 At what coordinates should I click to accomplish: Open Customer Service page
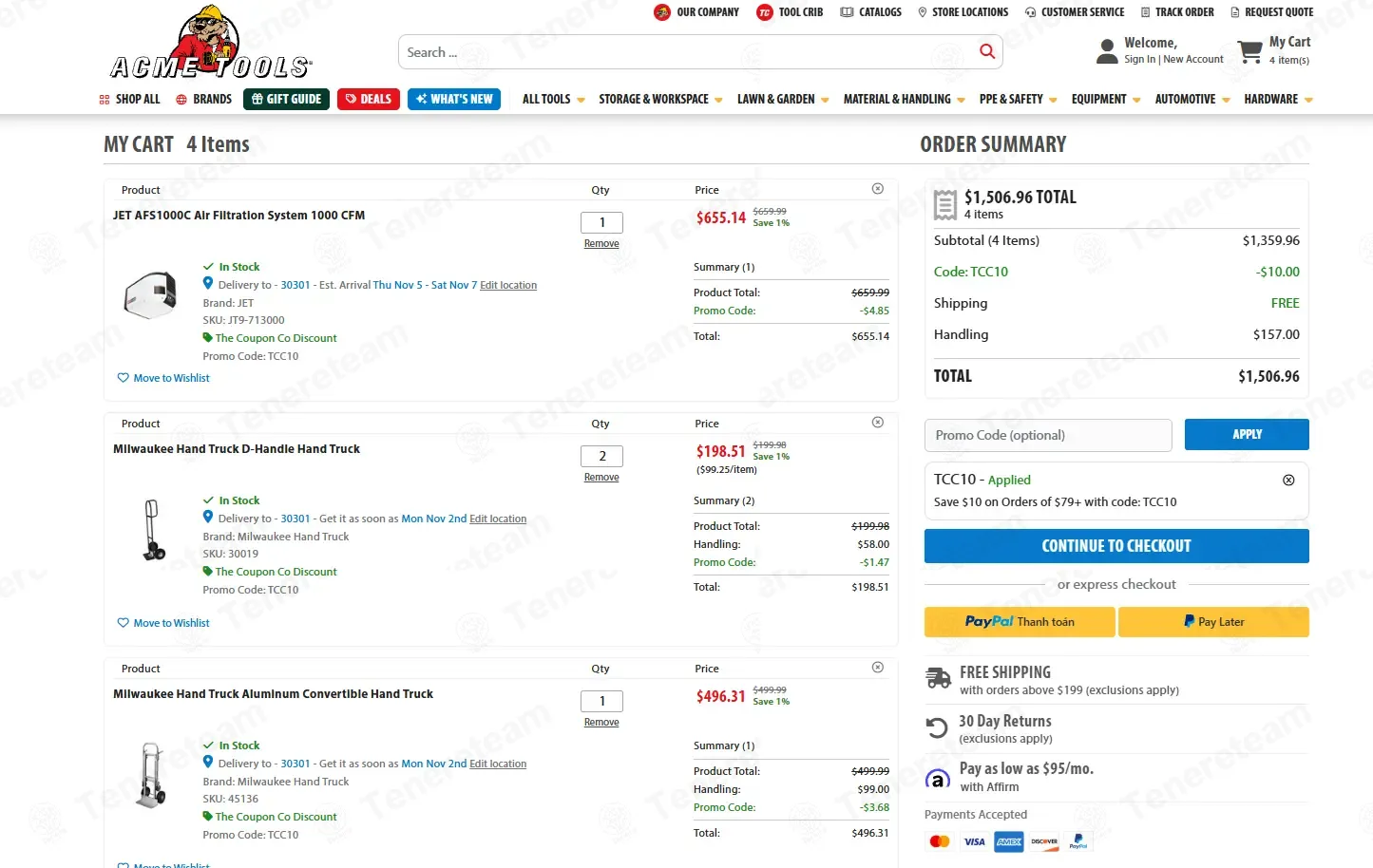1075,12
